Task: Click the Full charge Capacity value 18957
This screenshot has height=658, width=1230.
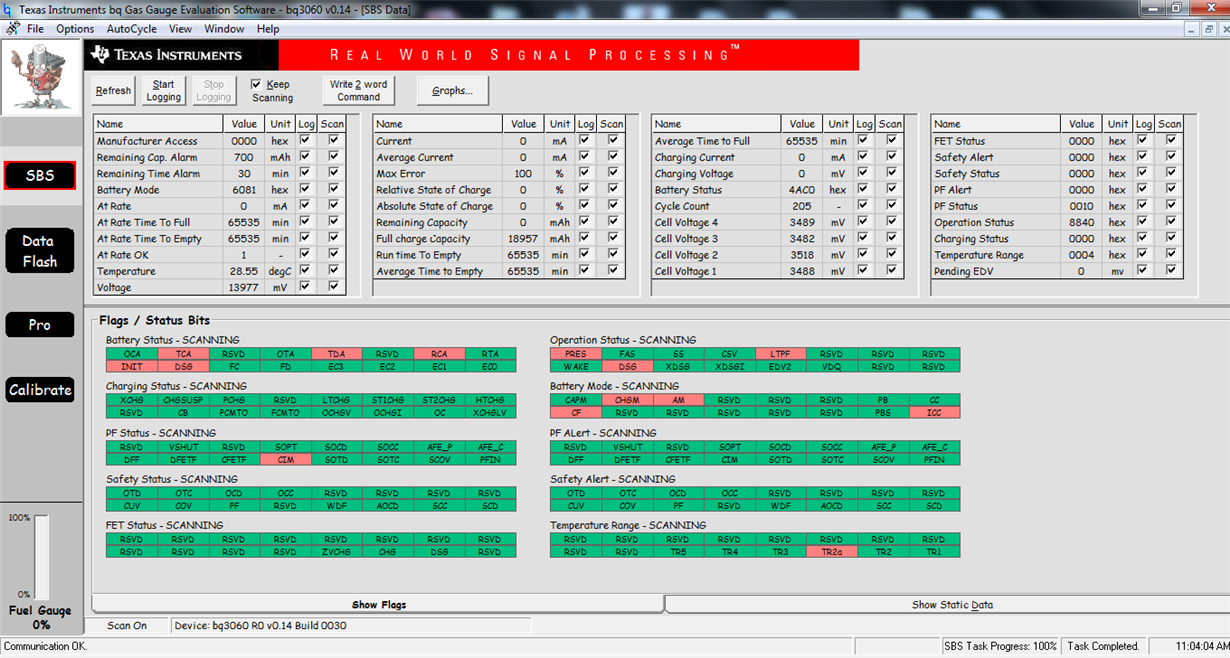Action: (524, 239)
